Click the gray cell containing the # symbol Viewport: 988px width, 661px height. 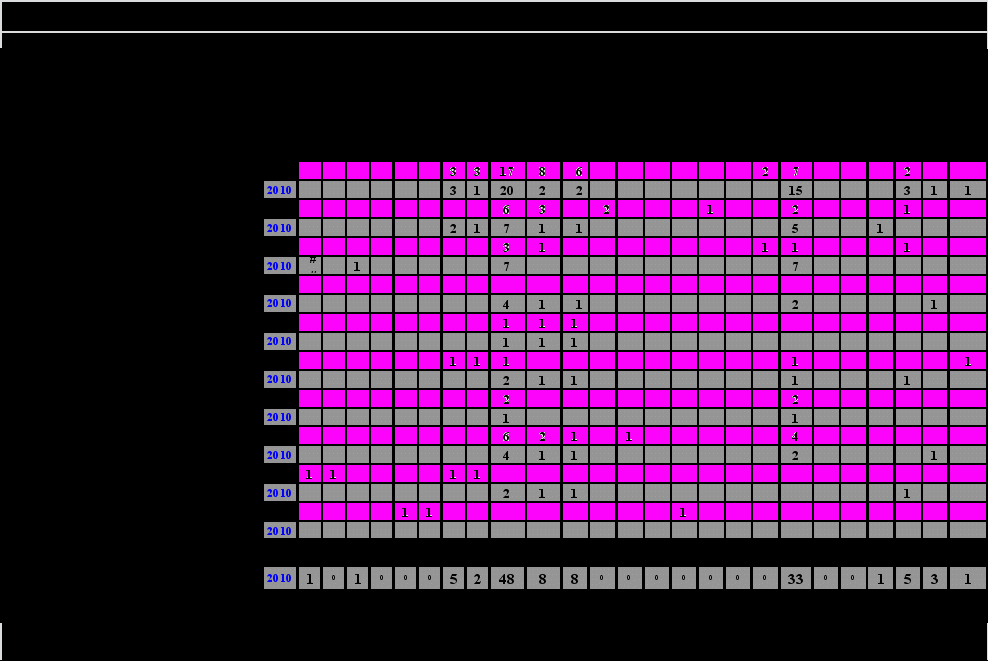(x=309, y=265)
